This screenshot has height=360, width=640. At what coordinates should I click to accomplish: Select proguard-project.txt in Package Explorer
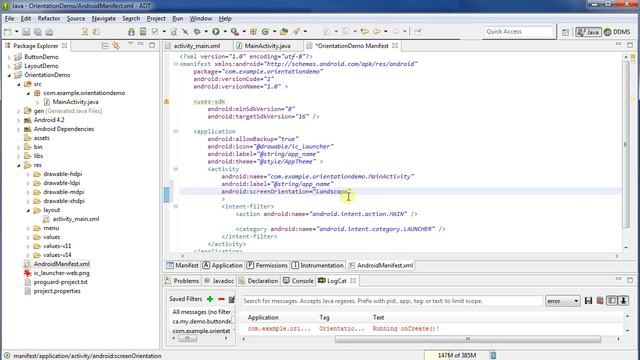60,282
